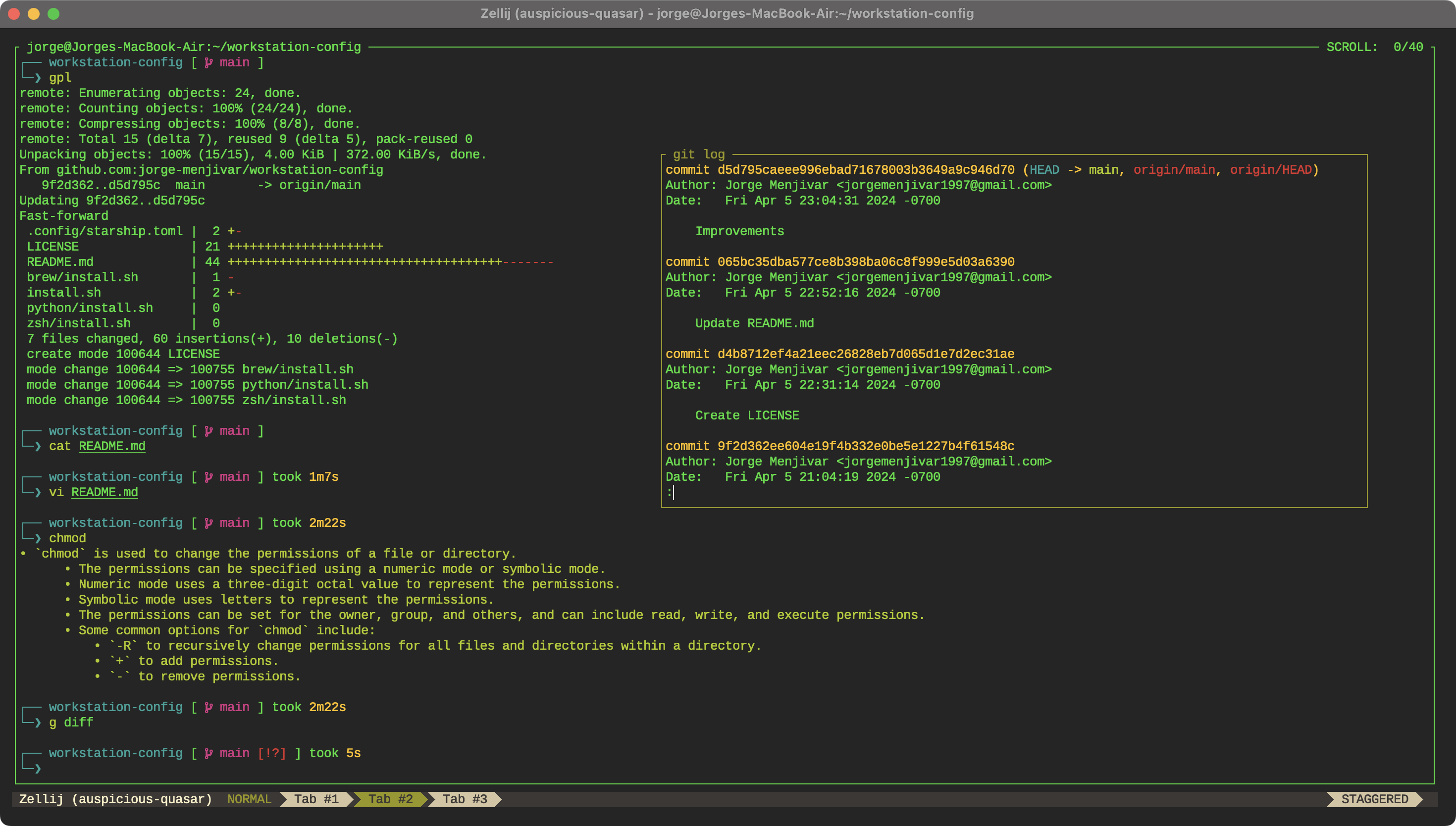Click the Zellij (auspicious-quasar) session label

pos(115,799)
